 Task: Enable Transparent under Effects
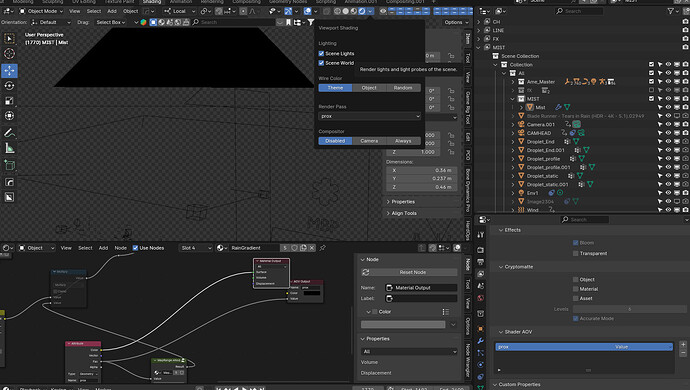(576, 254)
